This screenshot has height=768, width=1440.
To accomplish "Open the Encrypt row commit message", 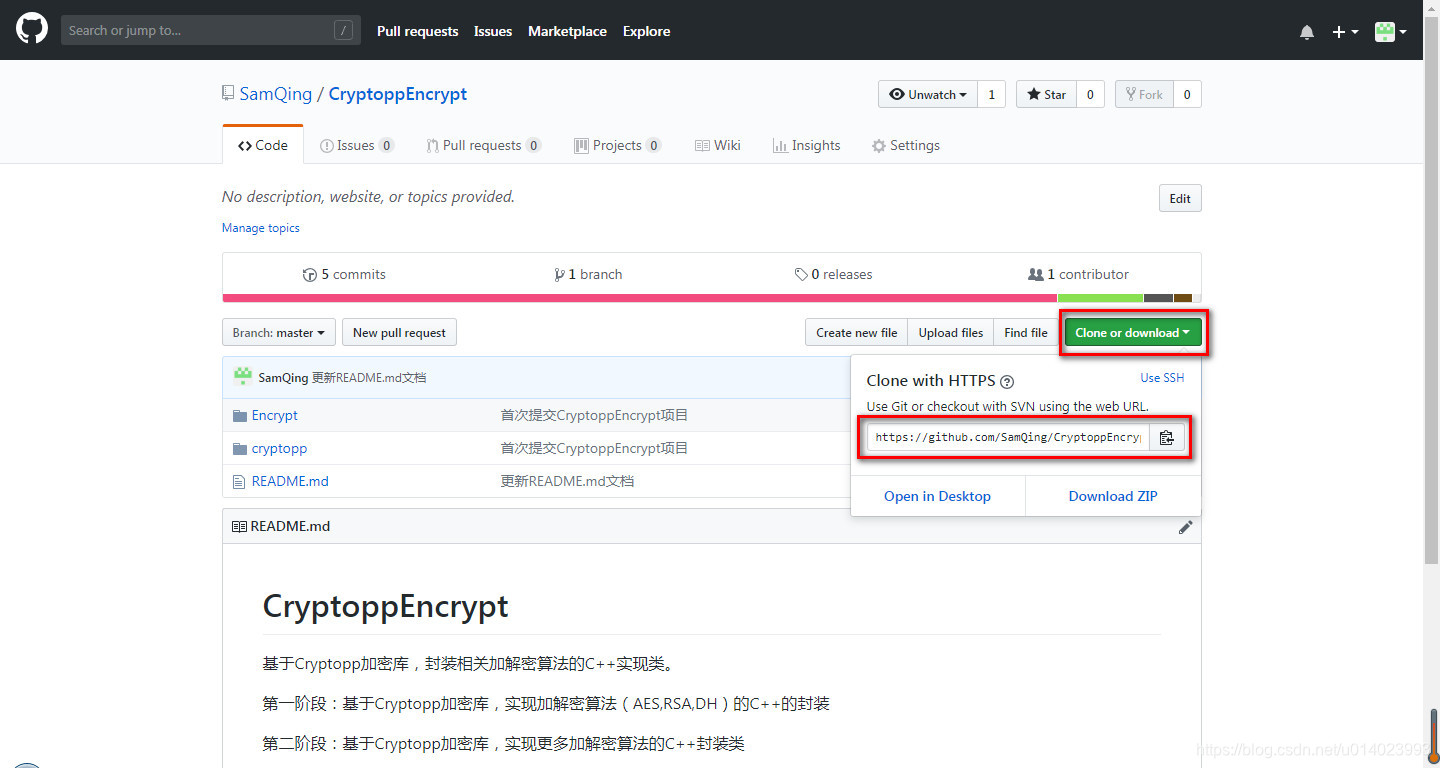I will tap(594, 415).
